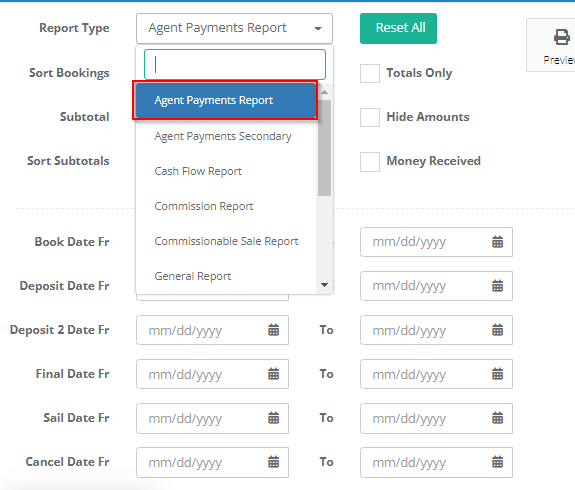Open calendar icon in Deposit 2 Date Fr
This screenshot has height=490, width=575.
click(x=274, y=330)
